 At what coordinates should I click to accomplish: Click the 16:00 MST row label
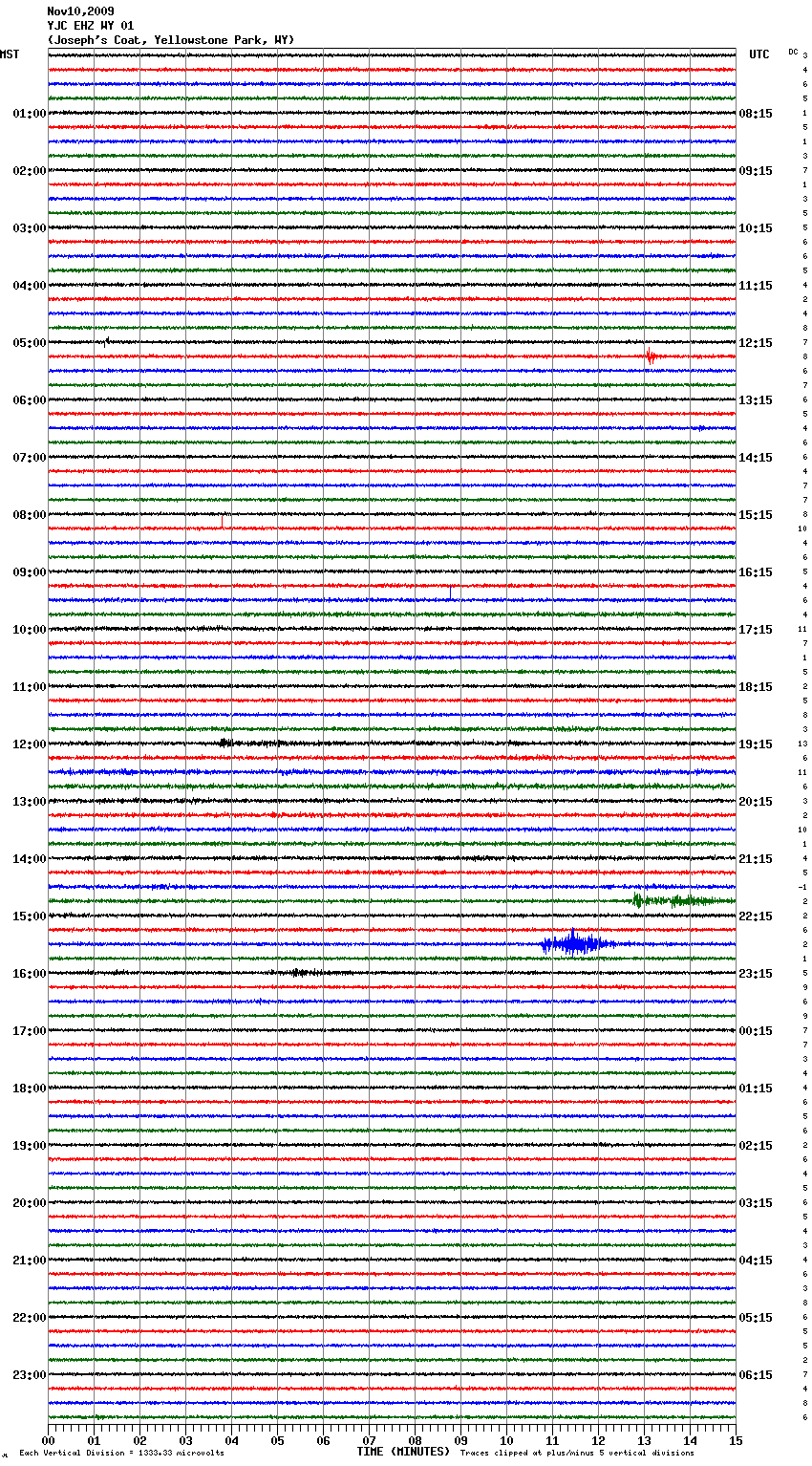click(30, 974)
